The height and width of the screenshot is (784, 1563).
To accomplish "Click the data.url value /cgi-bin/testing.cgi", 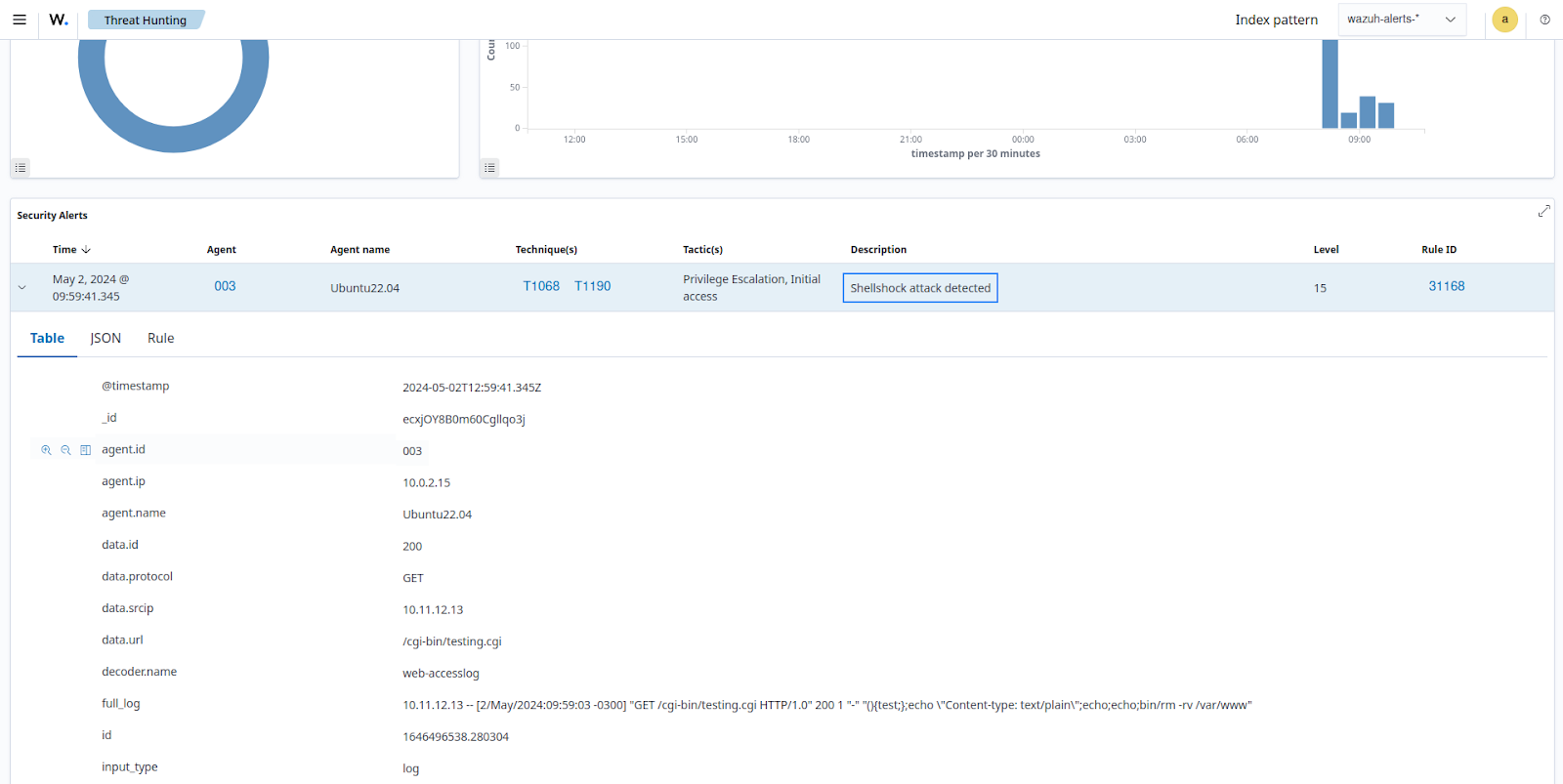I will 452,641.
